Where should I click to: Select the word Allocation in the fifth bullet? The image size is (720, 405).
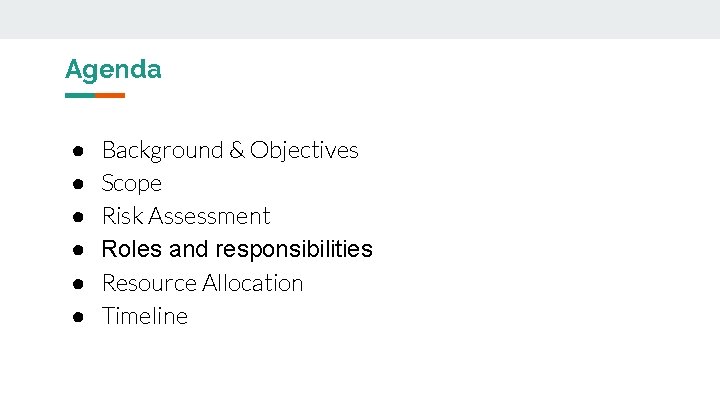click(x=252, y=283)
